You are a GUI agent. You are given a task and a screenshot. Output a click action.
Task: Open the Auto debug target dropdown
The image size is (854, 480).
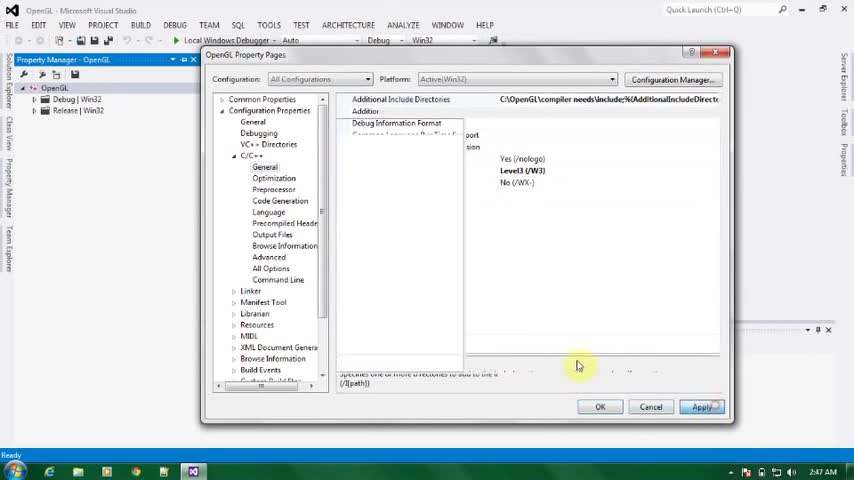click(321, 40)
